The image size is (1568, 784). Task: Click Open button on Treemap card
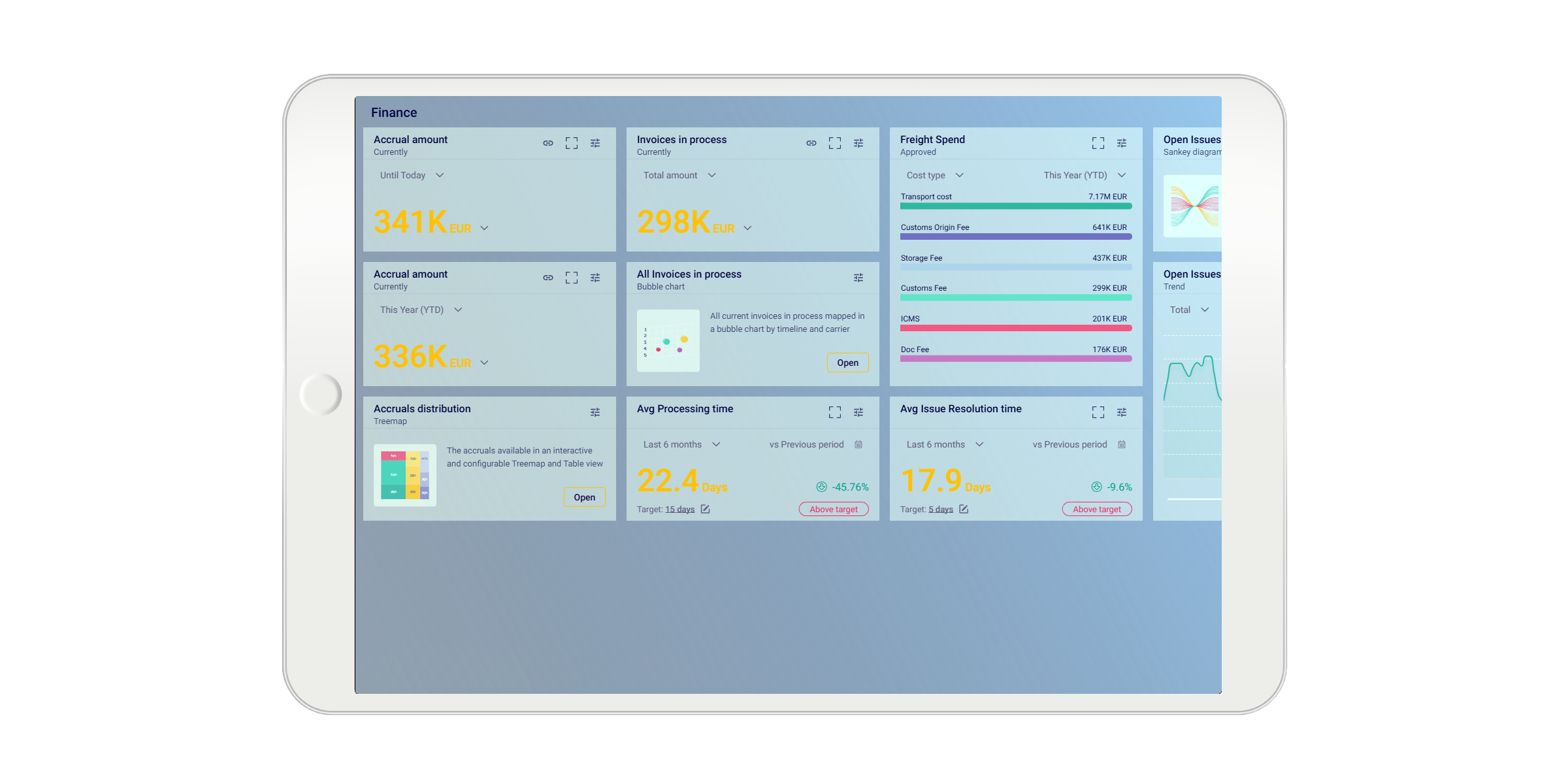tap(584, 497)
